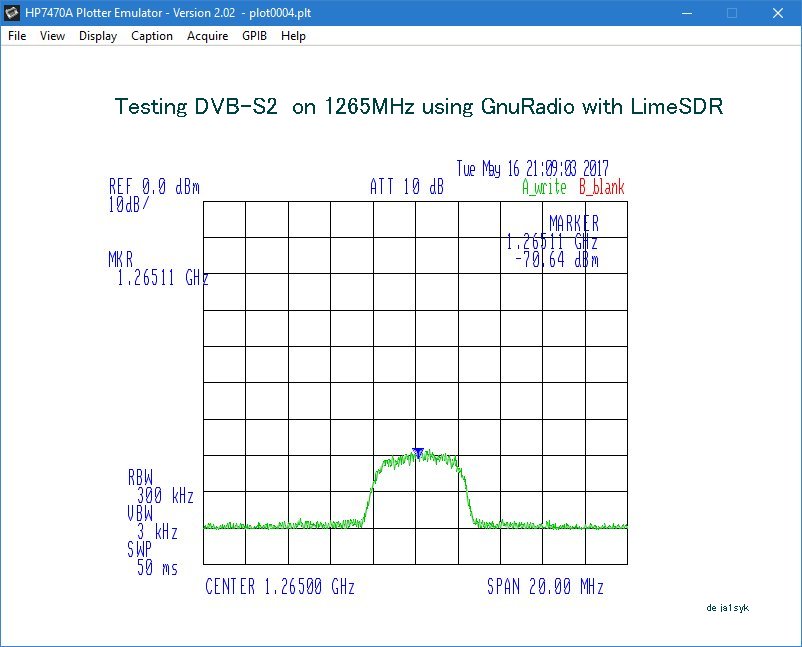Click the 'de ja1syk' signature text
The image size is (802, 647).
pos(726,607)
